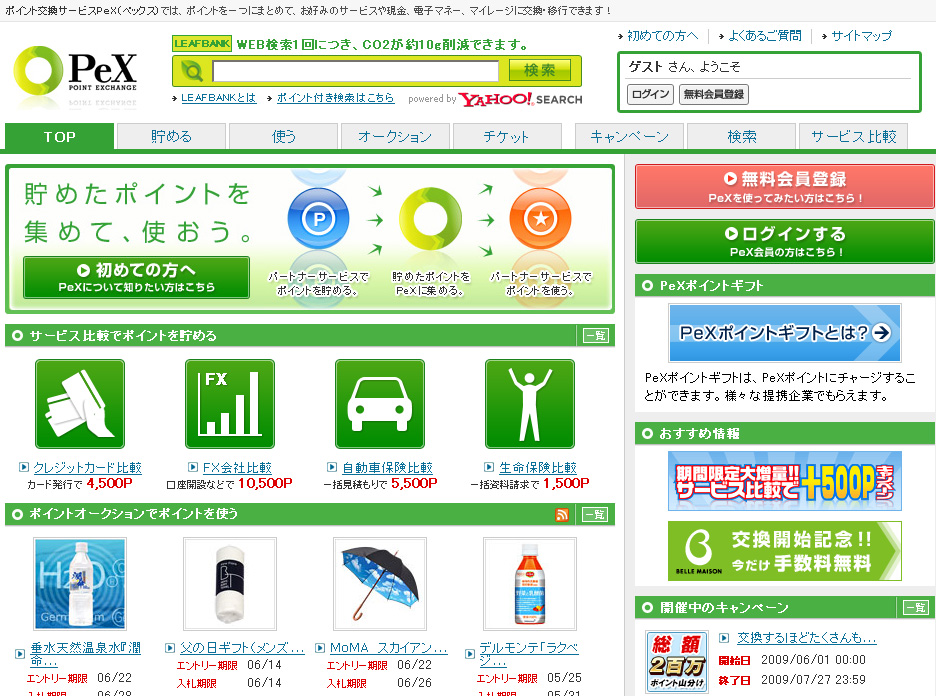Open the 初めての方へ top link
Screen dimensions: 936x696
662,36
